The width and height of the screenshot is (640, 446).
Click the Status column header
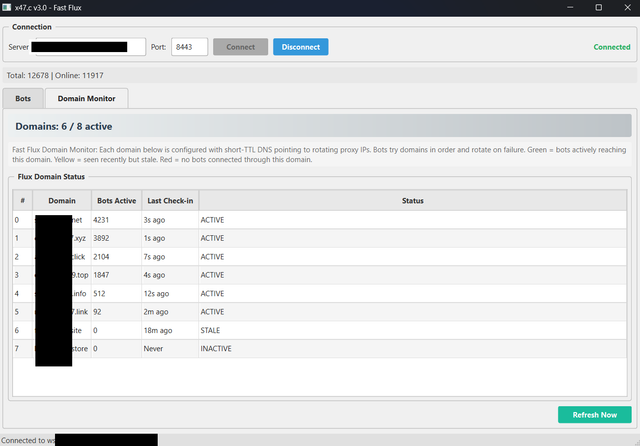pos(413,200)
